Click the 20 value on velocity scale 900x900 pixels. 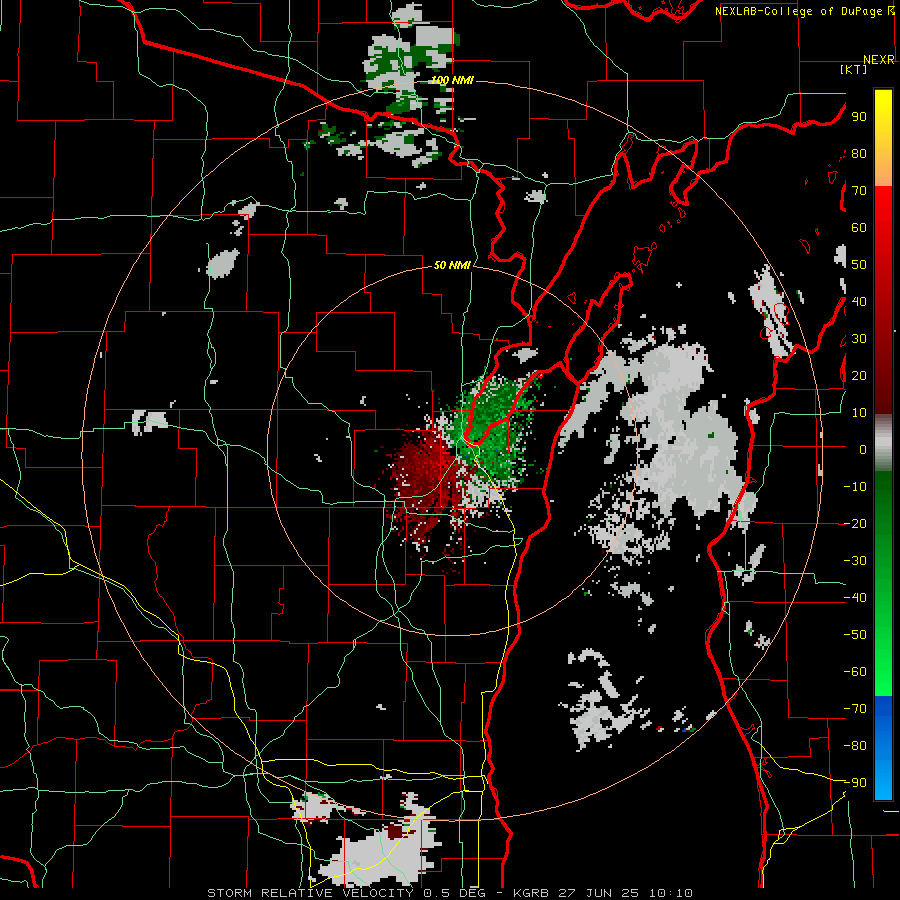859,376
